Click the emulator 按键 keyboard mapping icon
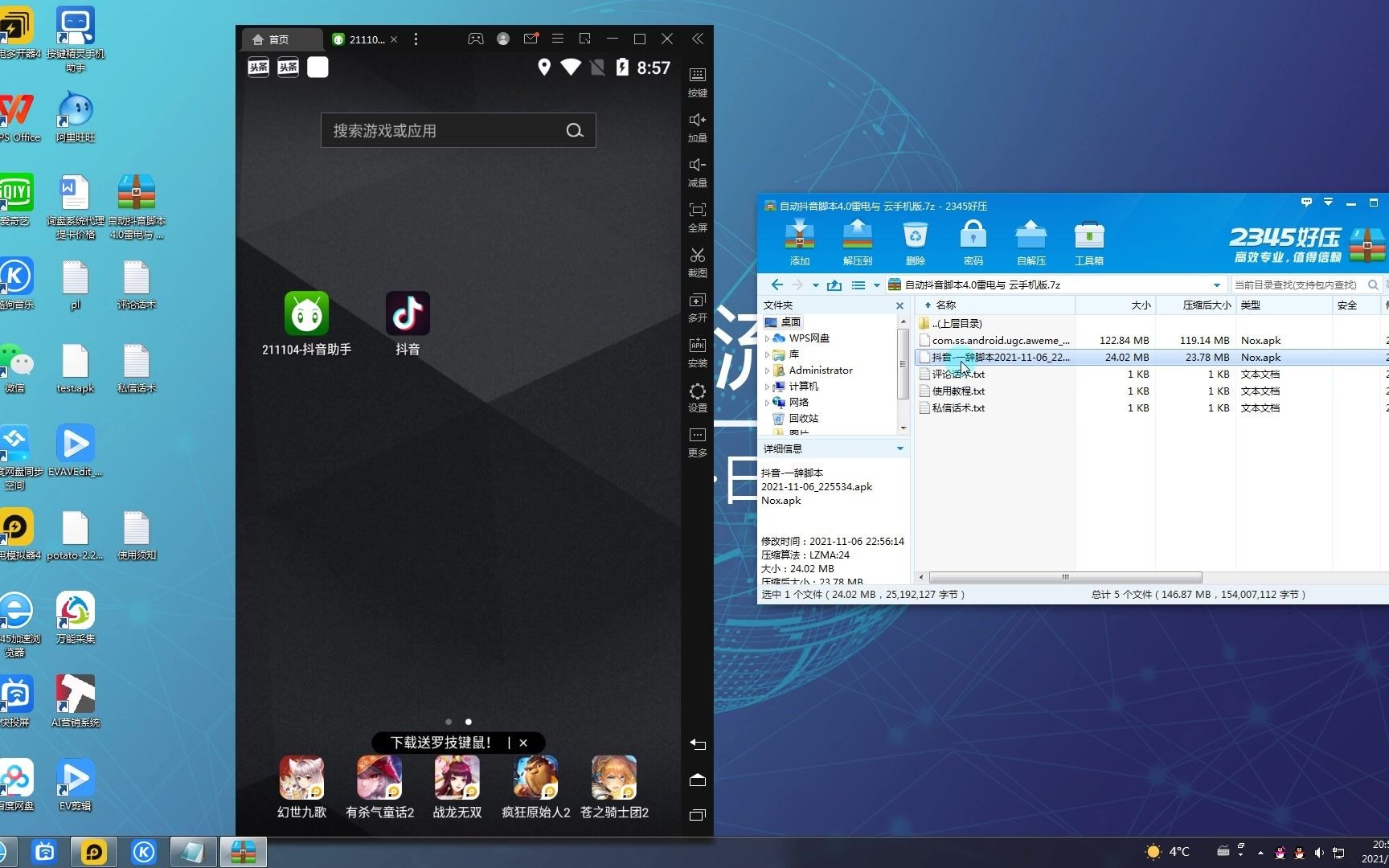 pos(697,75)
